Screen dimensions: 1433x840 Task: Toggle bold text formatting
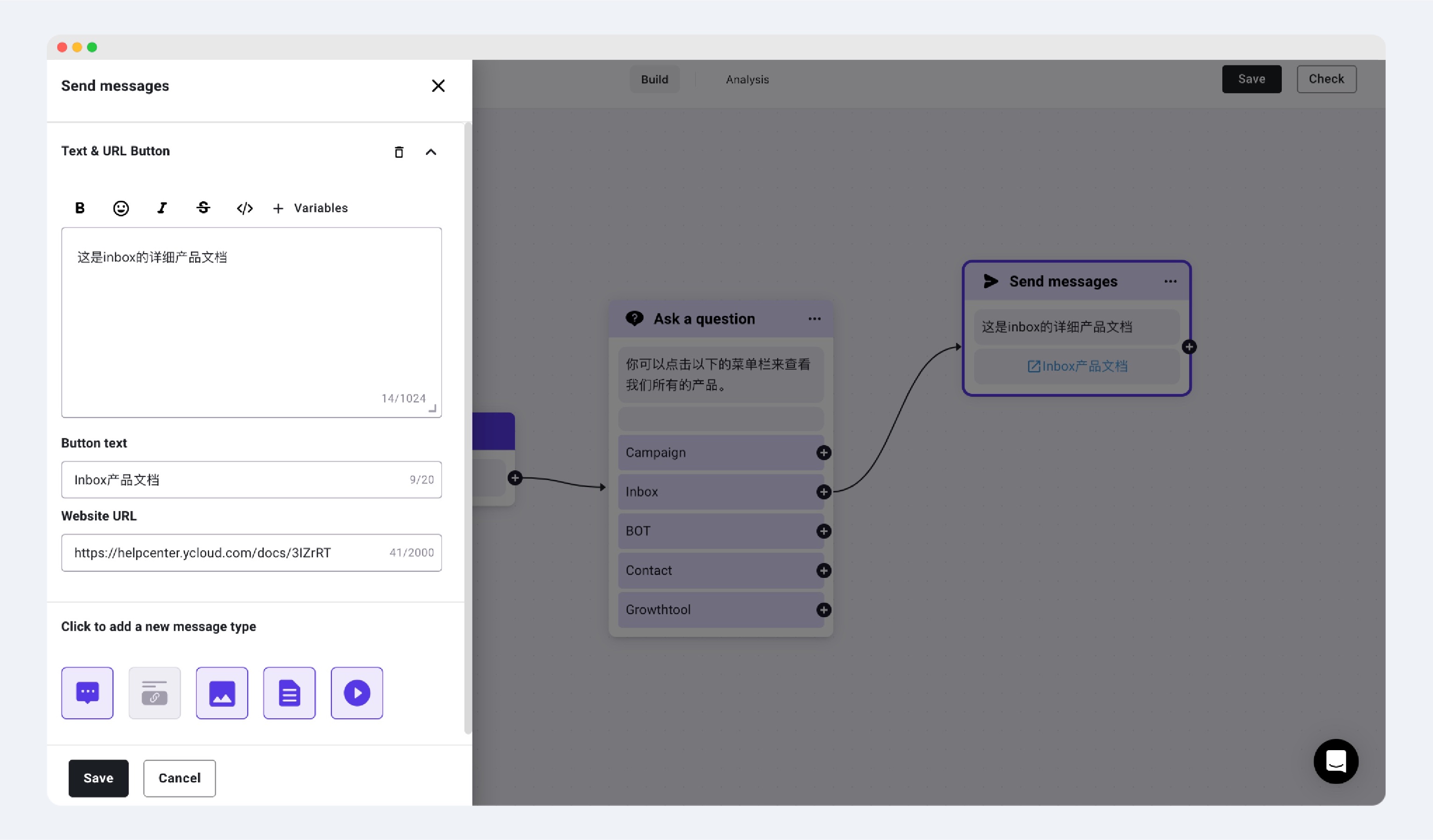(x=80, y=208)
